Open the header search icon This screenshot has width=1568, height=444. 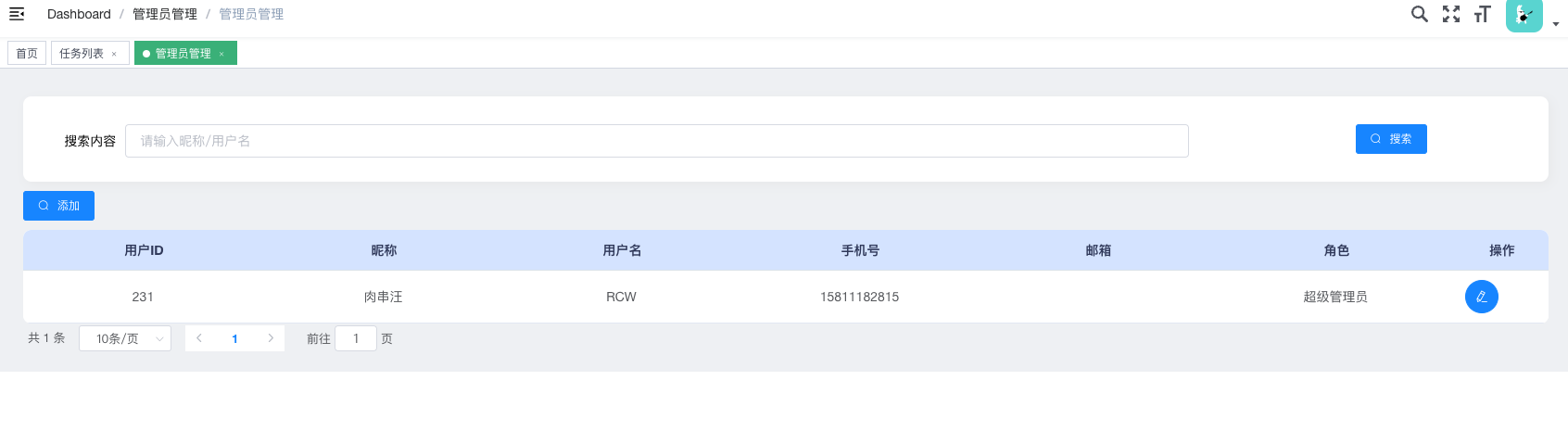(x=1419, y=14)
